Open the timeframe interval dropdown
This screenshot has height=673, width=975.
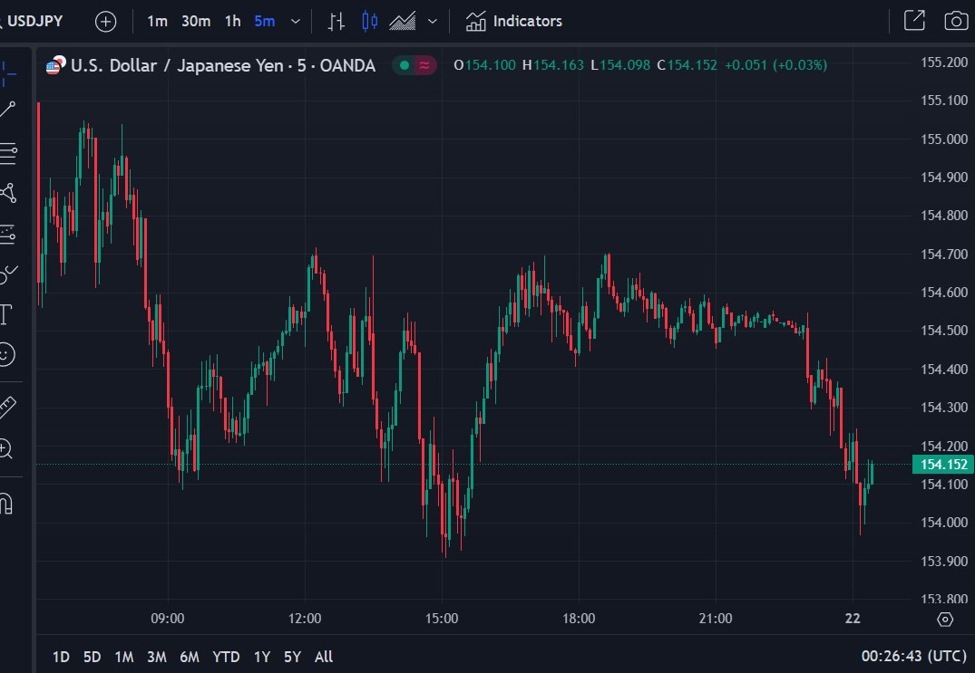point(294,21)
